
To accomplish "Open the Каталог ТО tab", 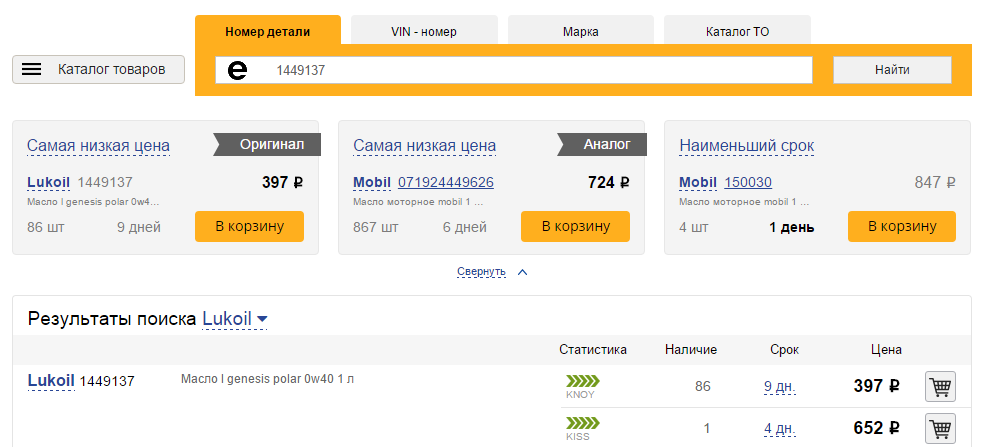I will click(738, 31).
